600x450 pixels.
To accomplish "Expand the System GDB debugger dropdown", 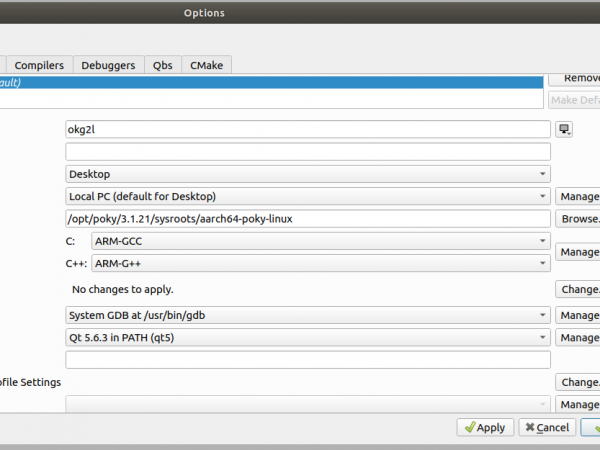I will point(307,315).
